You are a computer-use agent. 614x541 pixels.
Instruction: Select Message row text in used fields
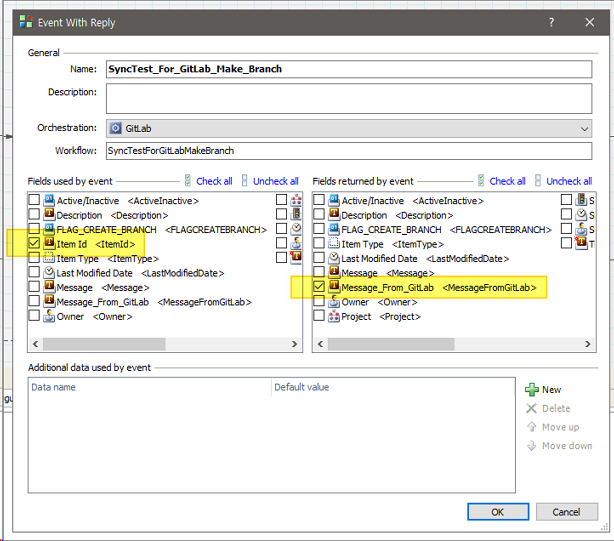click(x=103, y=288)
